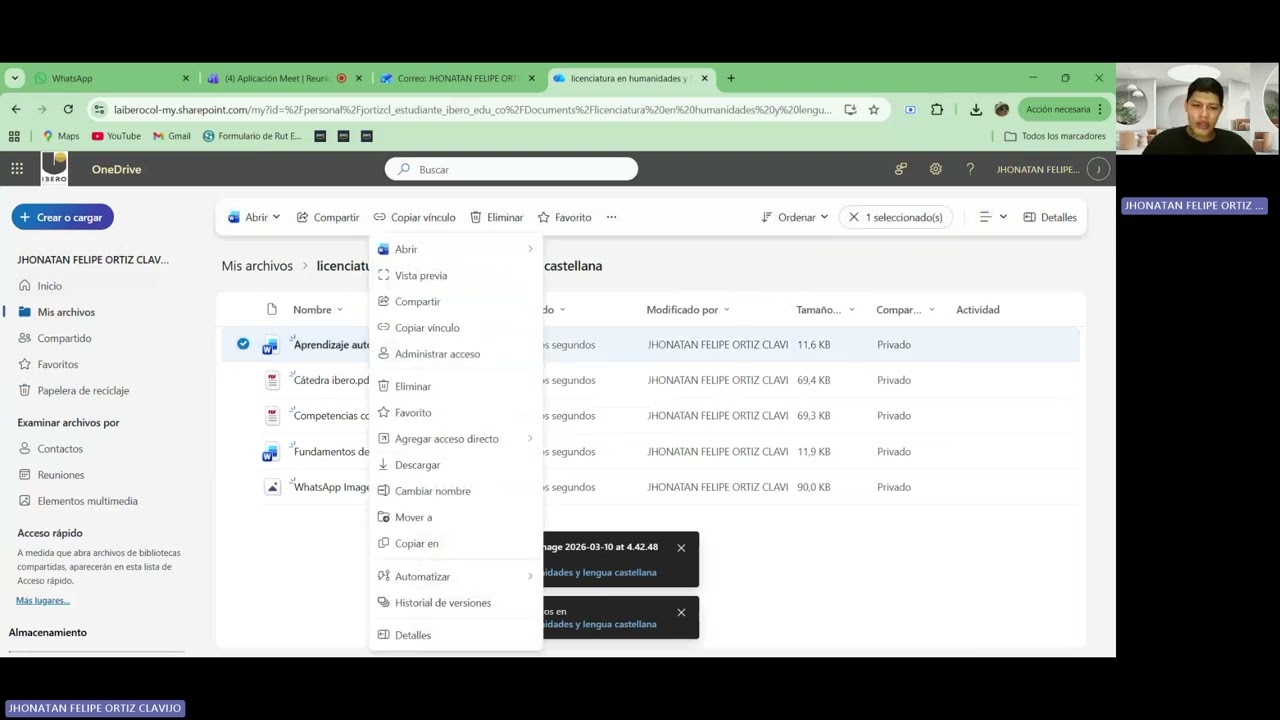Image resolution: width=1280 pixels, height=720 pixels.
Task: Clear the 1 seleccionado(s) selection
Action: (x=853, y=217)
